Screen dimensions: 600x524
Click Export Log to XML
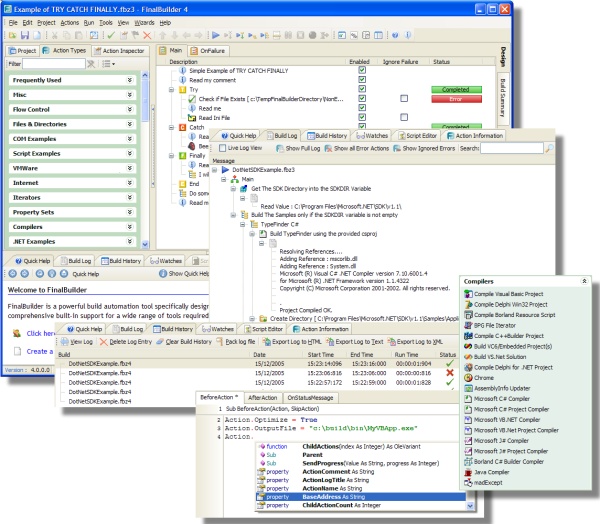click(x=415, y=342)
